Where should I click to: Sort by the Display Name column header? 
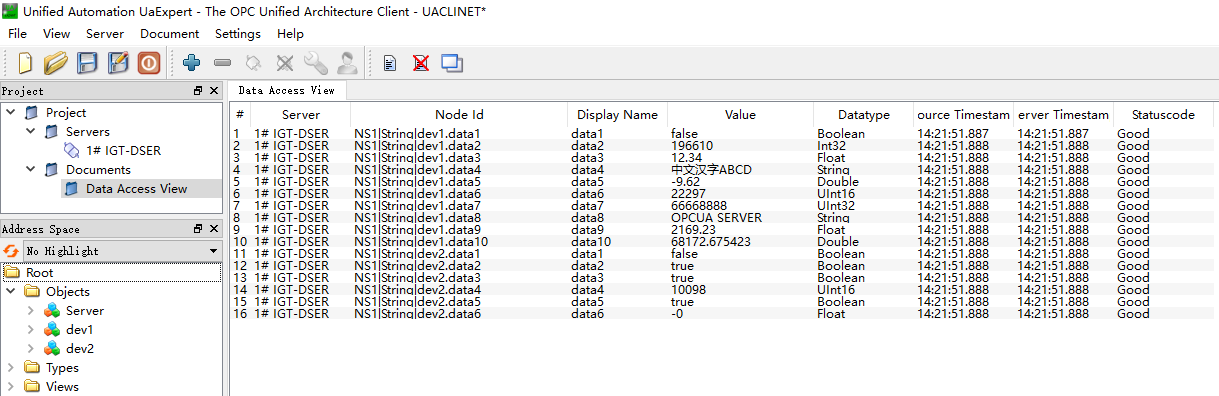pos(617,114)
